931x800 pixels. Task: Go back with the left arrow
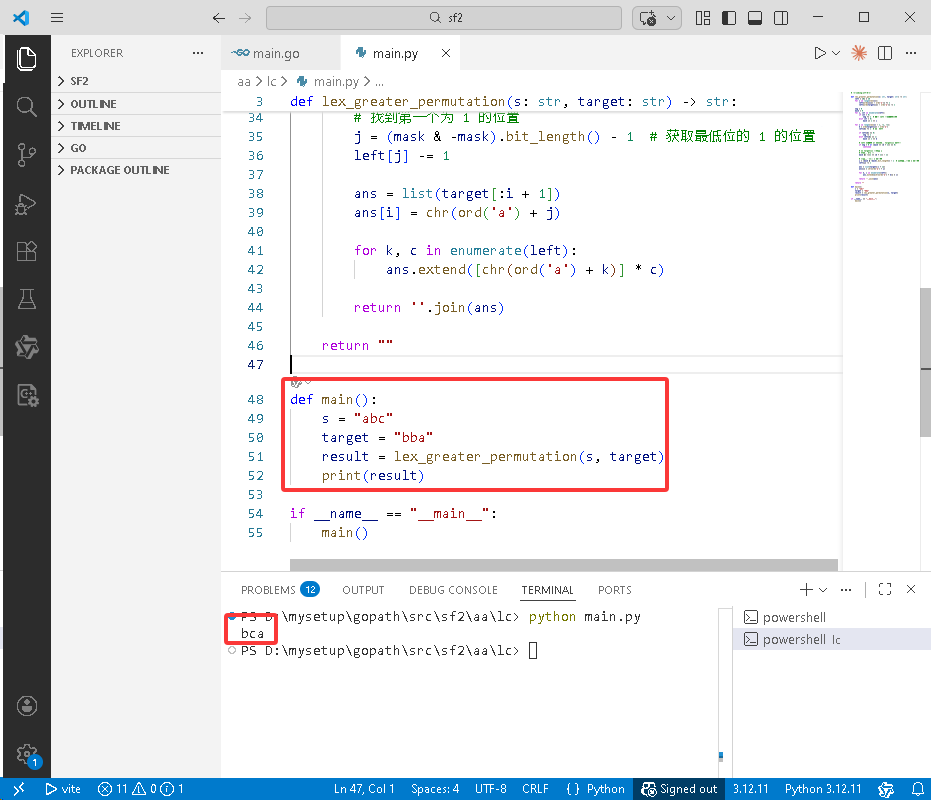coord(218,18)
